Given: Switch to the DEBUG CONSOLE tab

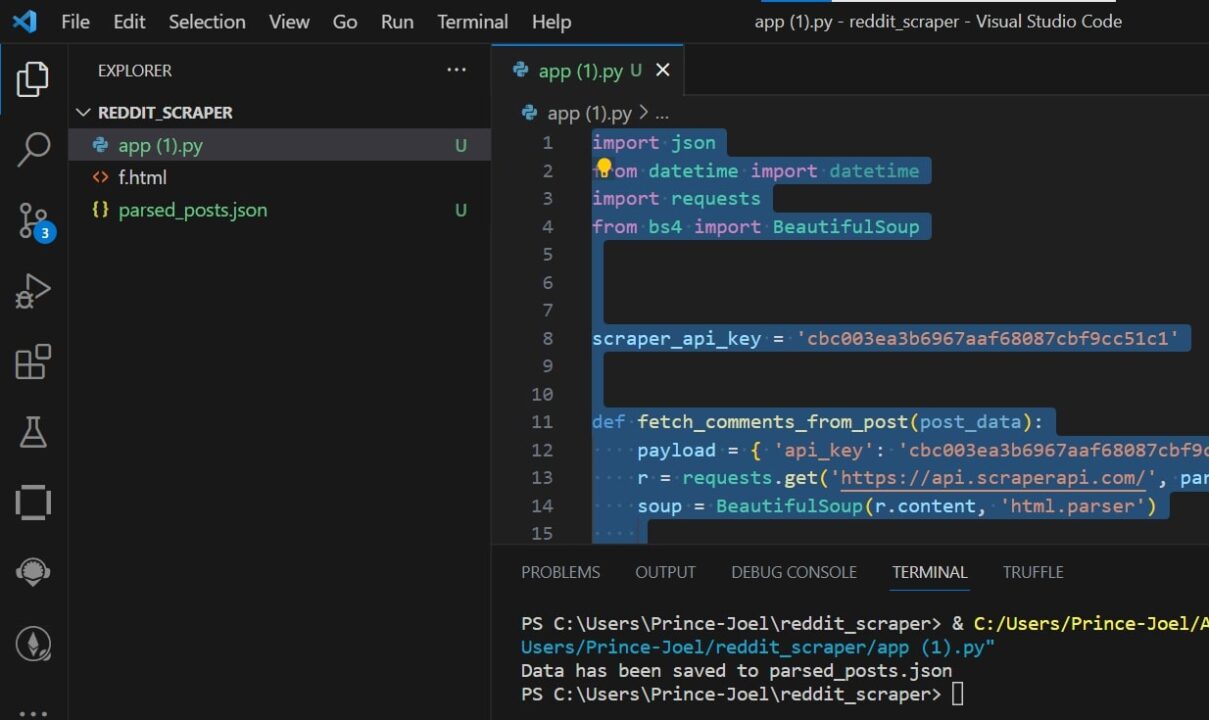Looking at the screenshot, I should tap(794, 572).
